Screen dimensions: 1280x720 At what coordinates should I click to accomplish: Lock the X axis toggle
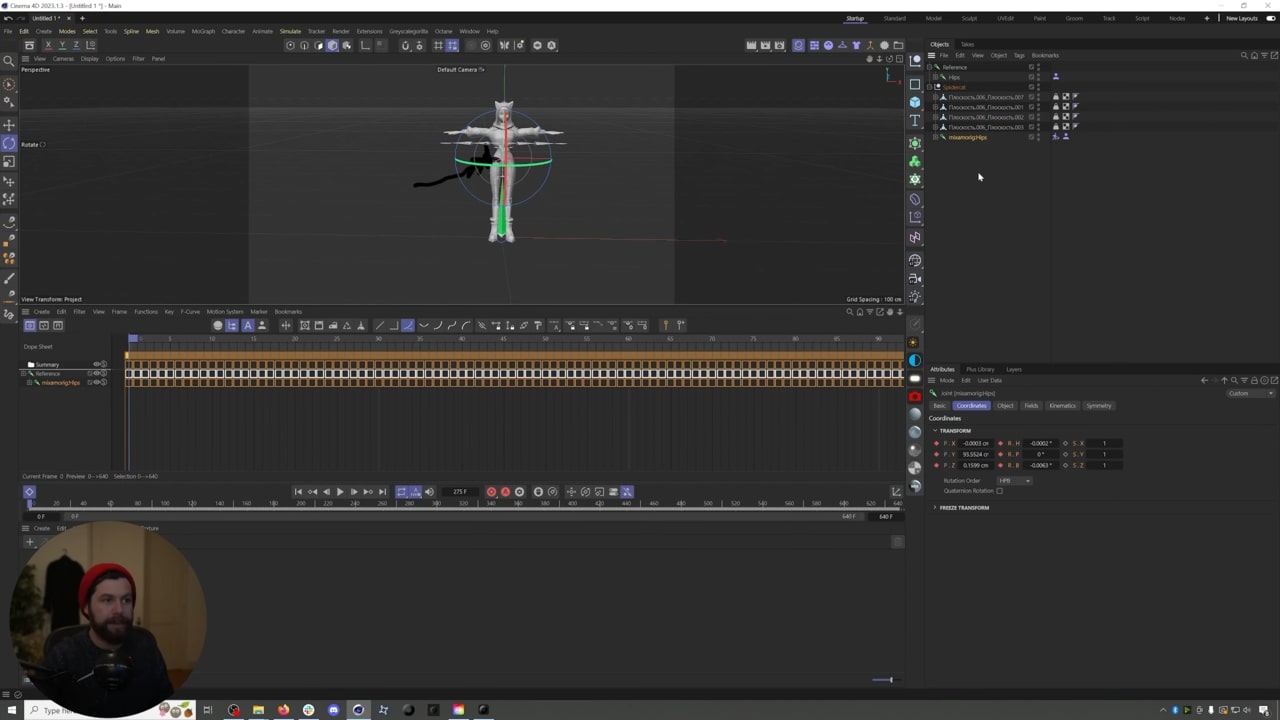(x=49, y=45)
